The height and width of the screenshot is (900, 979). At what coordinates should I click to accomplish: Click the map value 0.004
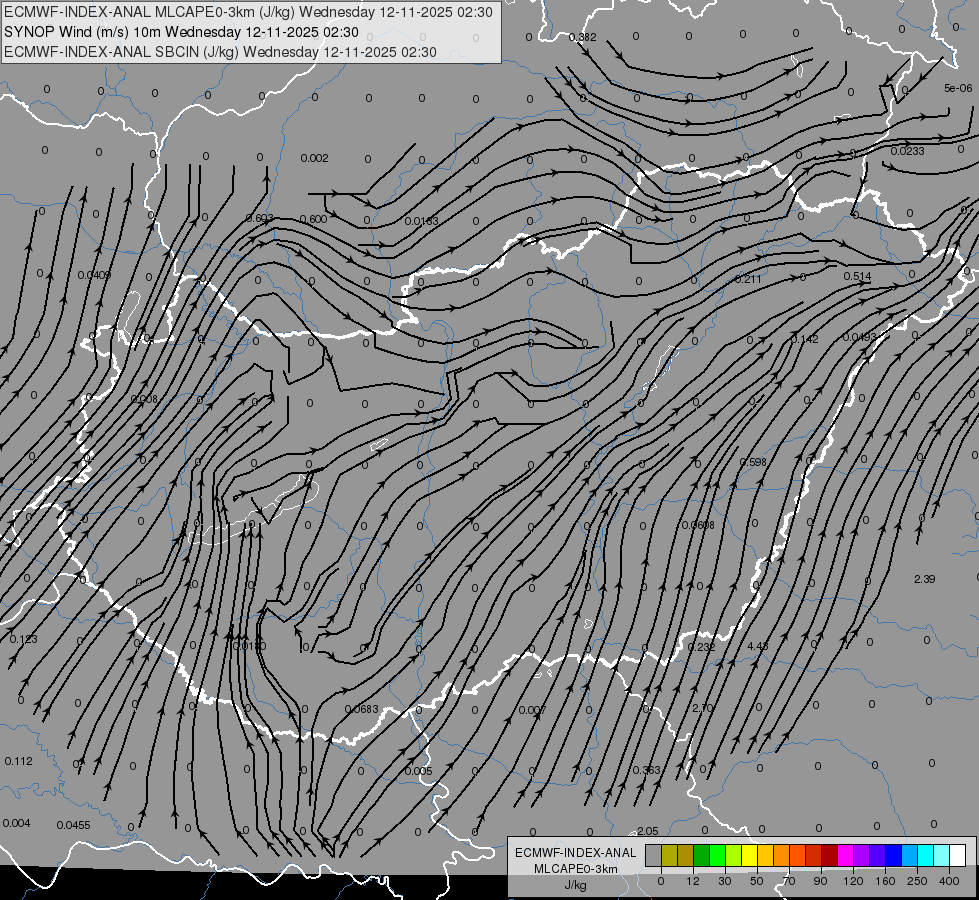(16, 823)
